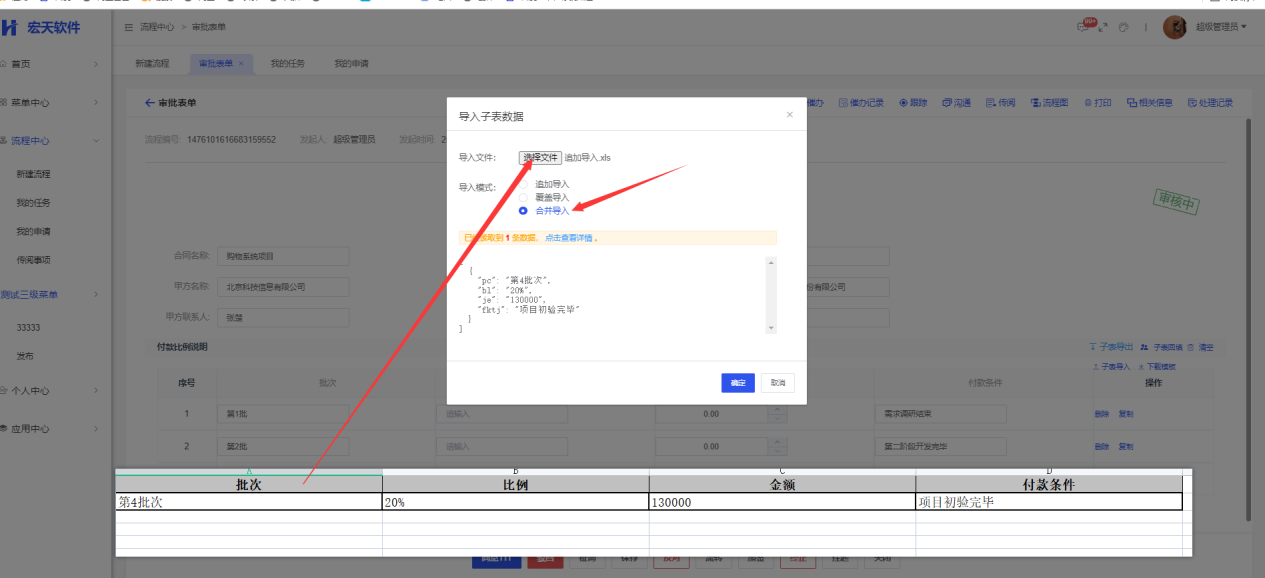Open 我的申请 in the sidebar
Screen dimensions: 1265x578
point(33,232)
